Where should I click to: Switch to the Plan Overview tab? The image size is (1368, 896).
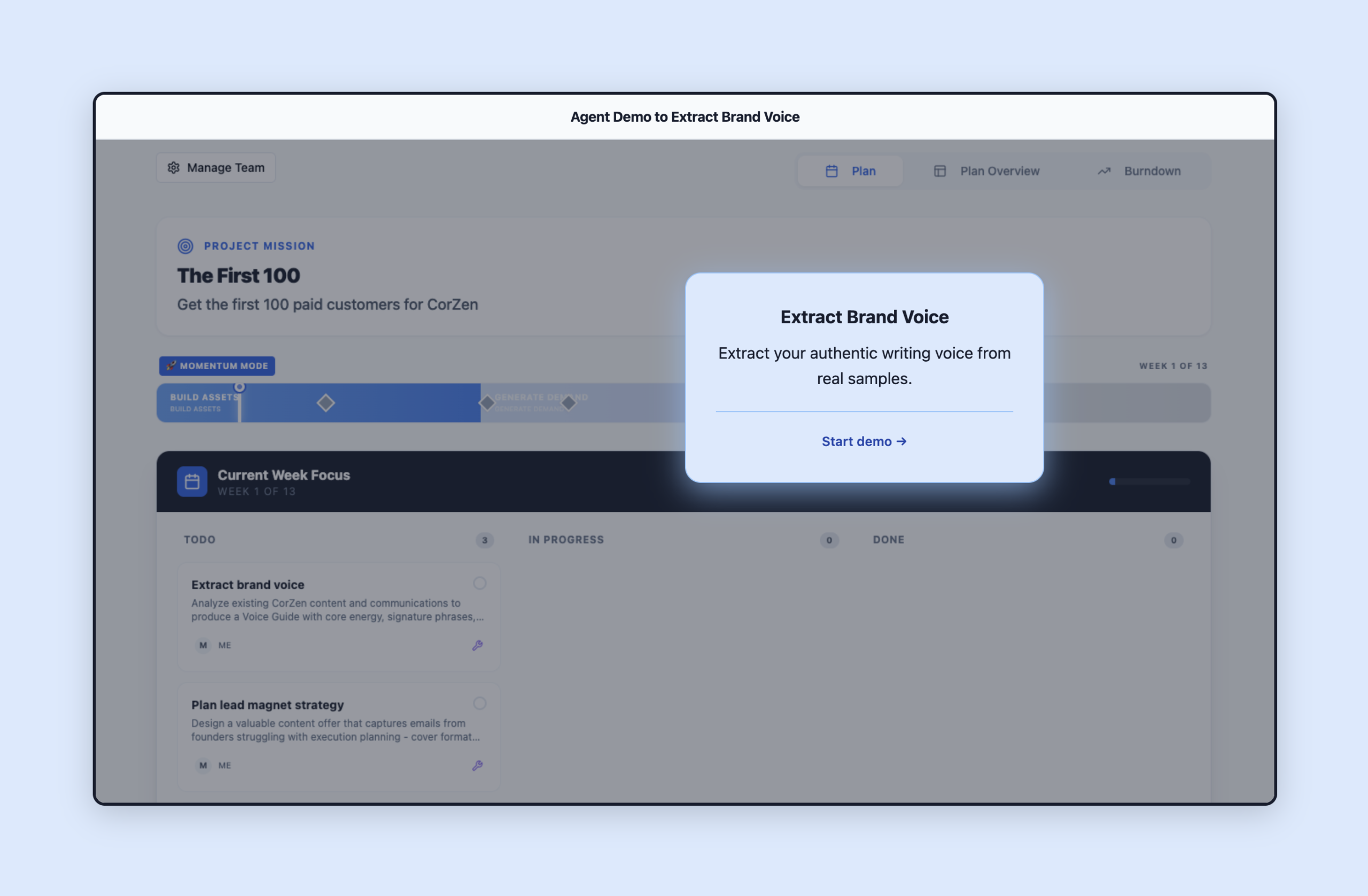1000,170
